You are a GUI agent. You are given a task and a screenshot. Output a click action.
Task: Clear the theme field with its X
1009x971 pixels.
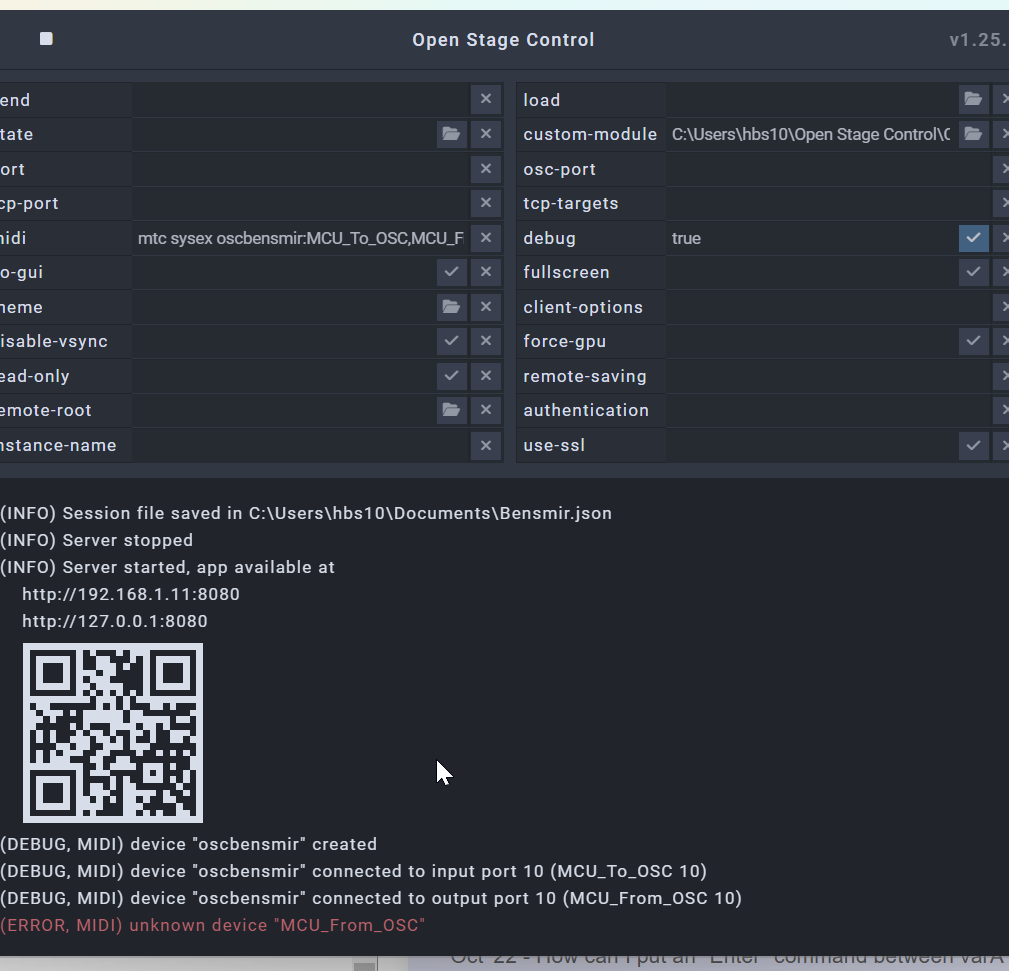[x=486, y=306]
